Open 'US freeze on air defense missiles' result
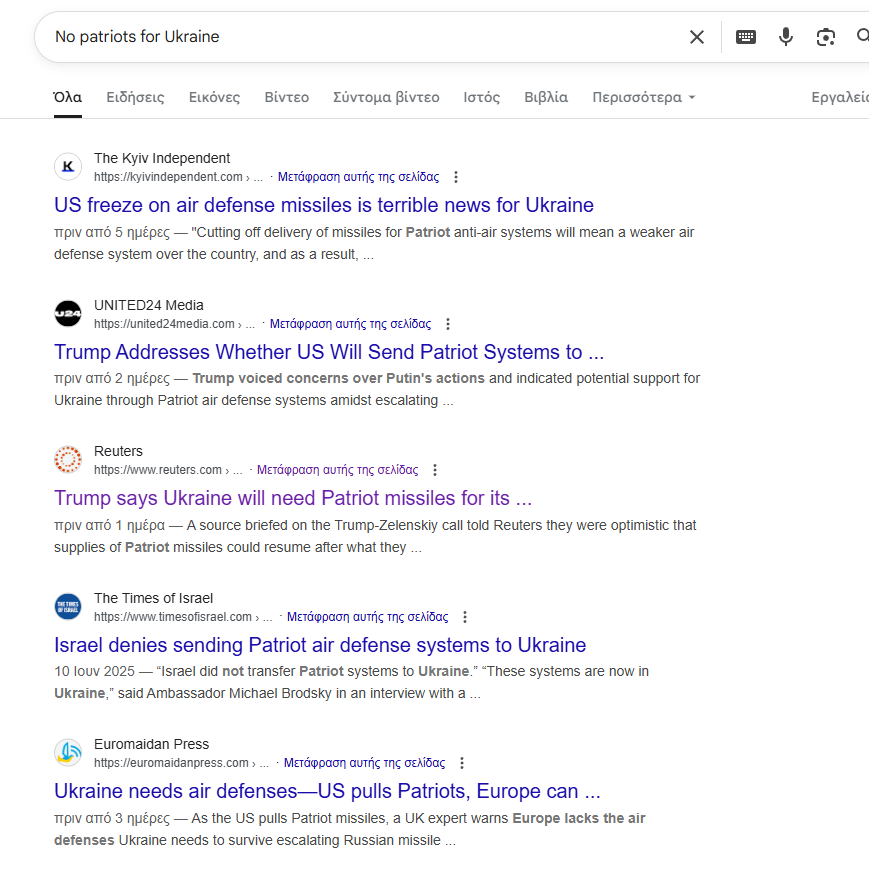Viewport: 869px width, 875px height. (324, 205)
